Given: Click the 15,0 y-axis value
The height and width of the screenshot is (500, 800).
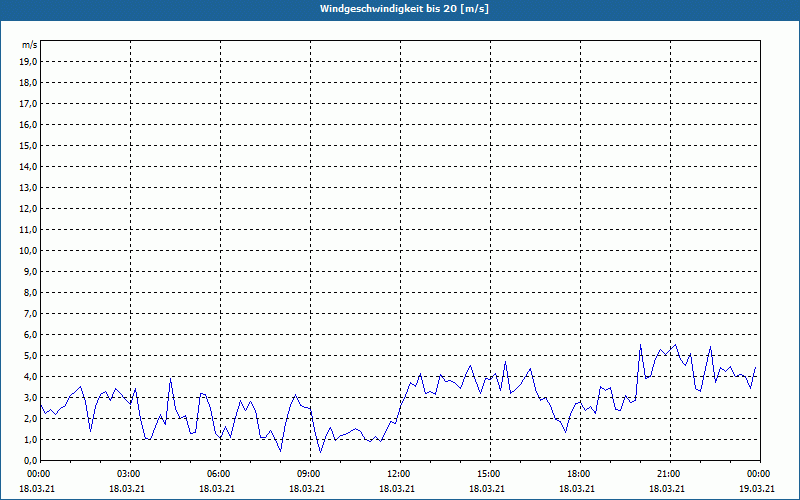Looking at the screenshot, I should point(28,145).
